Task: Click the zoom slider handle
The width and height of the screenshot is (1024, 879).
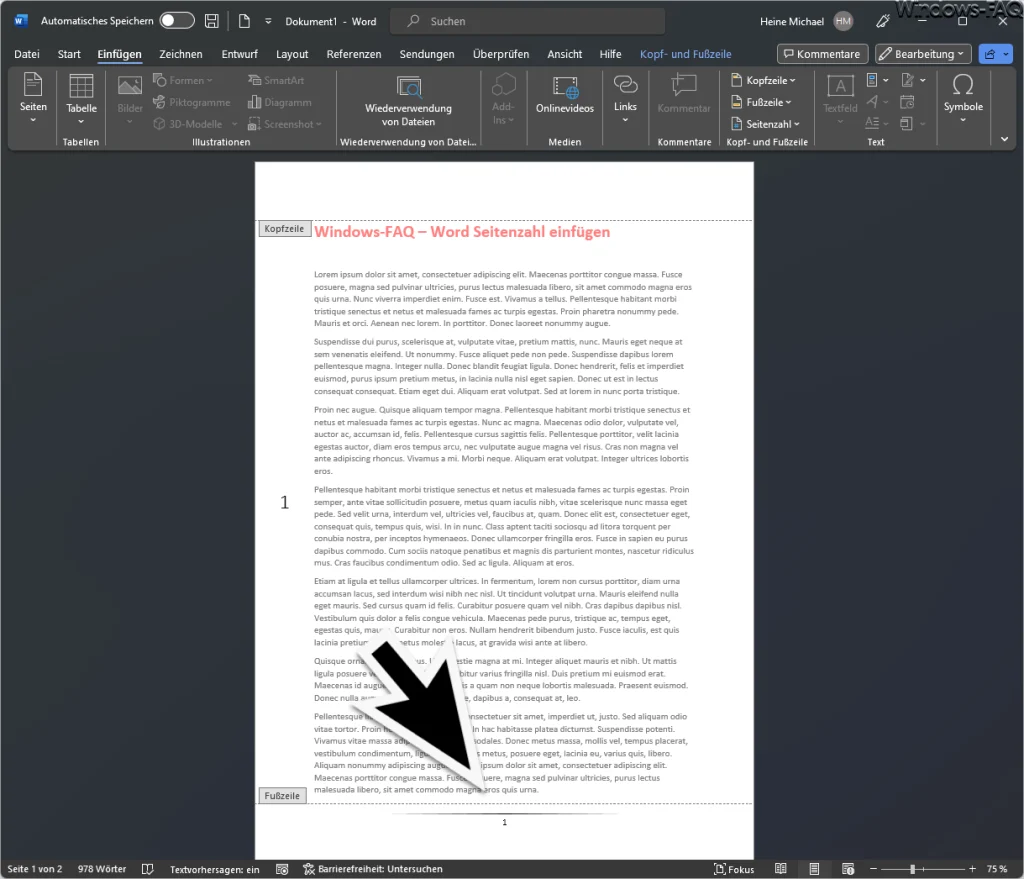Action: (x=912, y=869)
